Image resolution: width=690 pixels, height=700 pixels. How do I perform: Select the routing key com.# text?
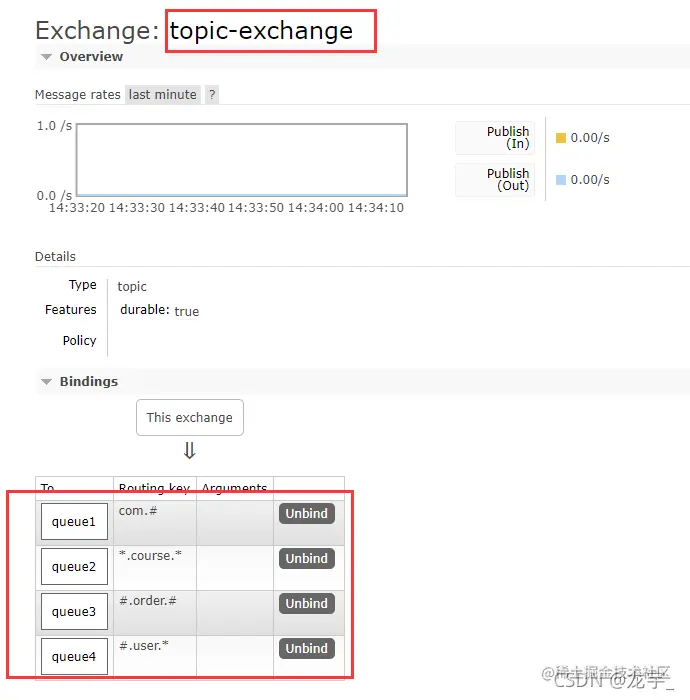[x=138, y=511]
